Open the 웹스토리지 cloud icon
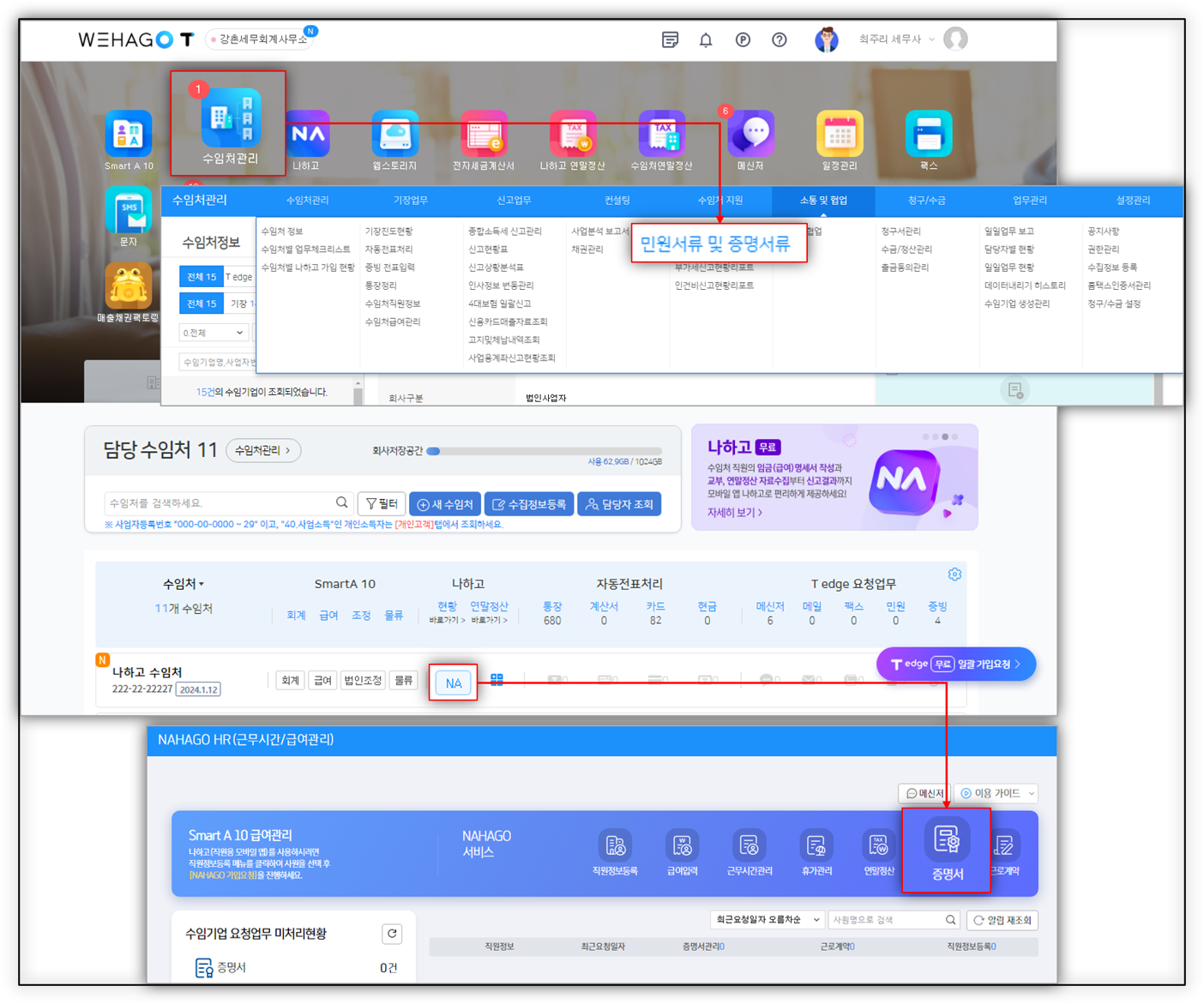The height and width of the screenshot is (1004, 1204). [x=394, y=134]
